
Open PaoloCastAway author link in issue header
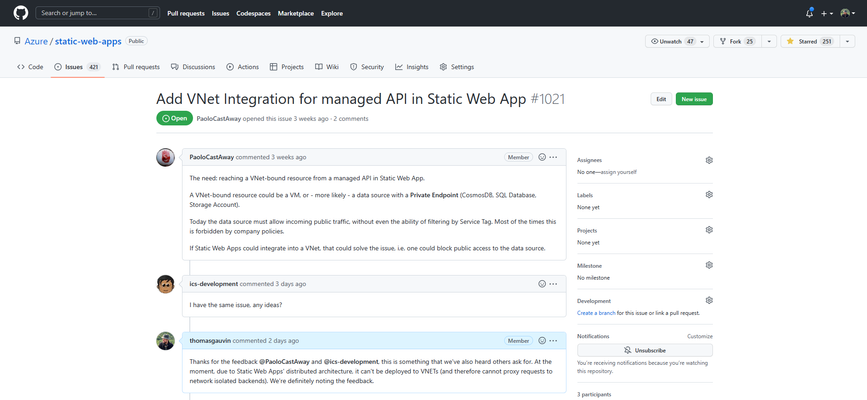point(218,118)
